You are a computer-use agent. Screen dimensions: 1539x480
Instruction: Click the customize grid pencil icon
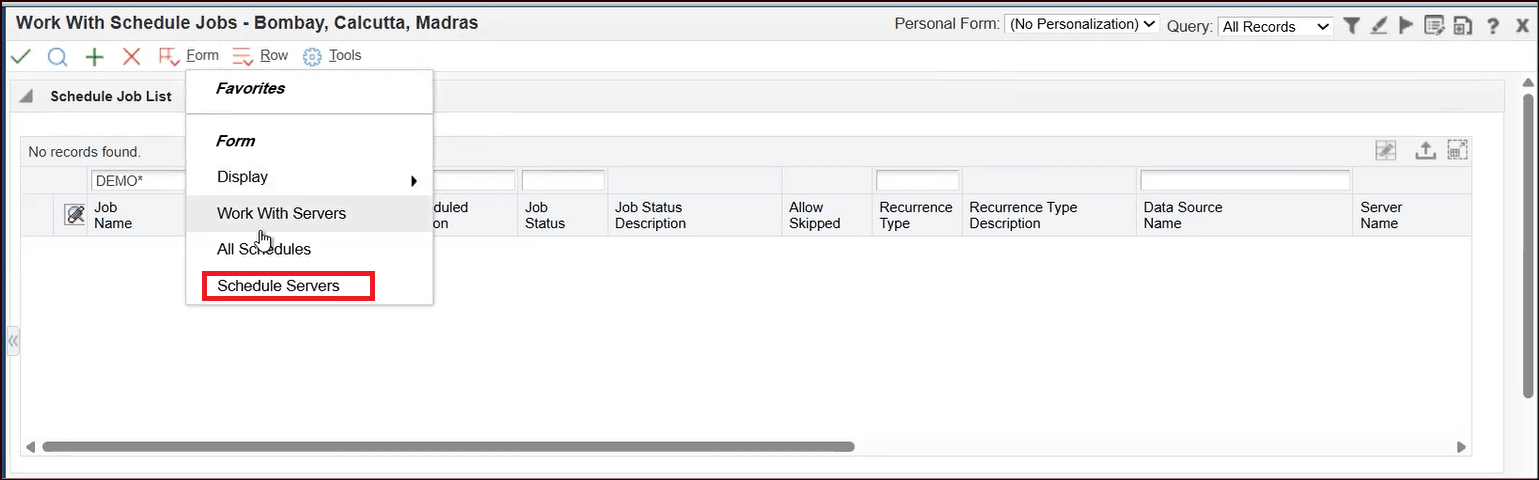coord(1385,151)
